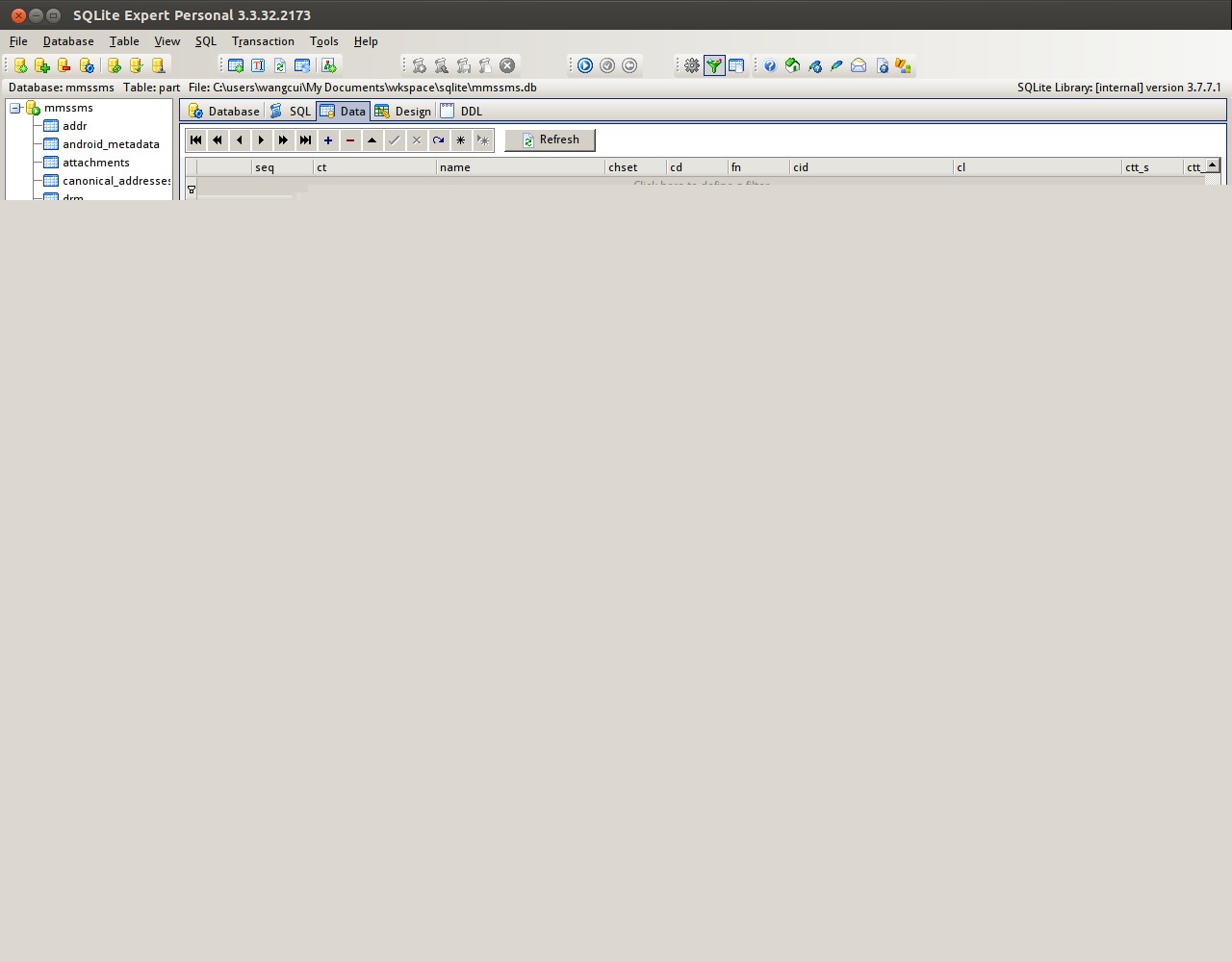Go to next record arrow
Screen dimensions: 1232x962
click(x=262, y=140)
